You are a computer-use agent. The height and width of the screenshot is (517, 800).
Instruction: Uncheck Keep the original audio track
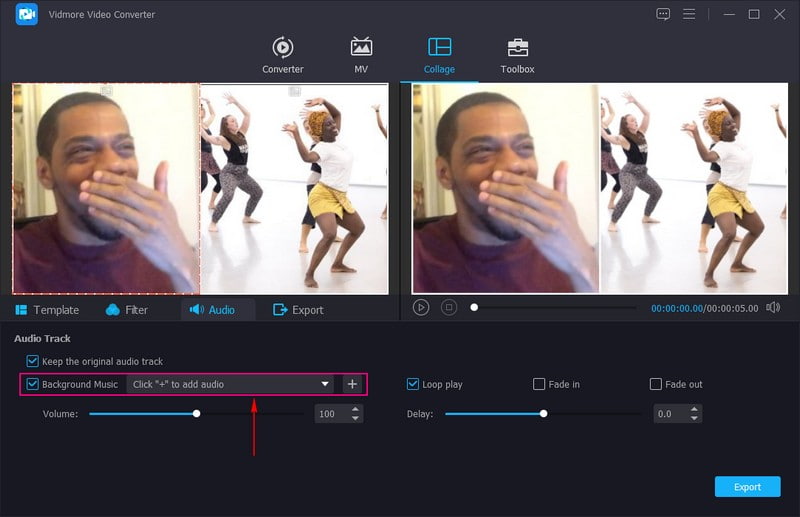pos(33,361)
